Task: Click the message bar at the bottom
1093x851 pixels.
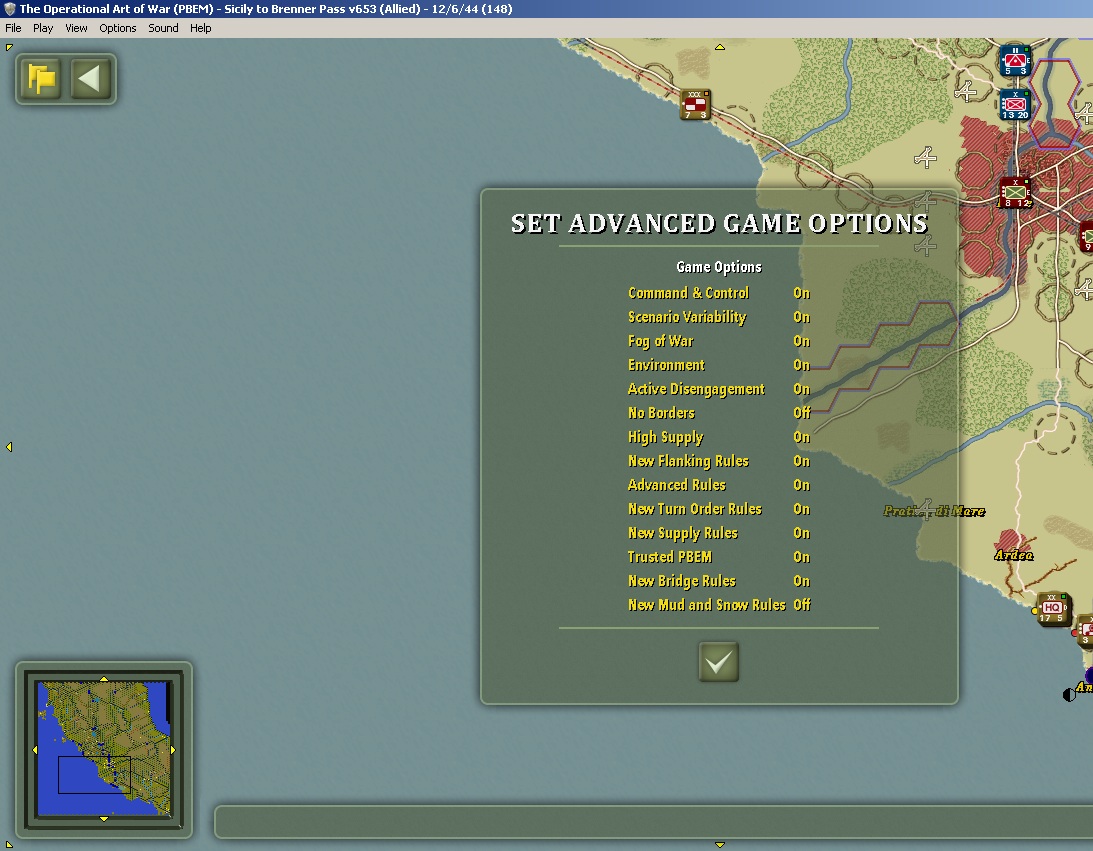Action: point(653,822)
